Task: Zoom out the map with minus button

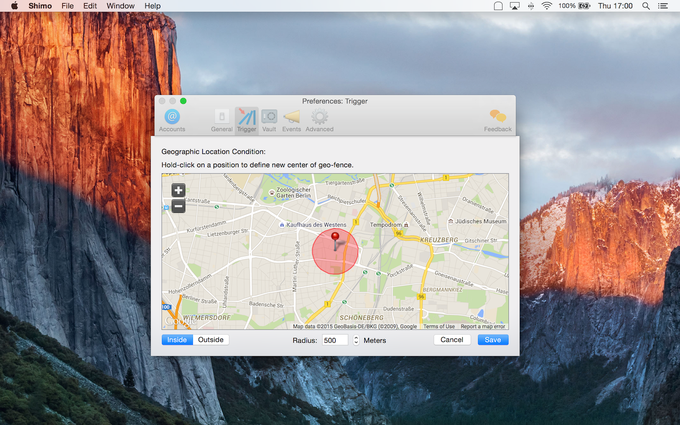Action: 178,206
